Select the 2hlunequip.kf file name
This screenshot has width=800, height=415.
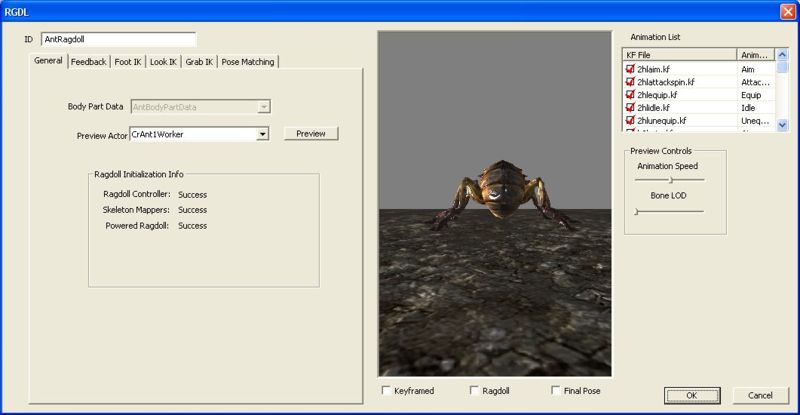tap(662, 120)
